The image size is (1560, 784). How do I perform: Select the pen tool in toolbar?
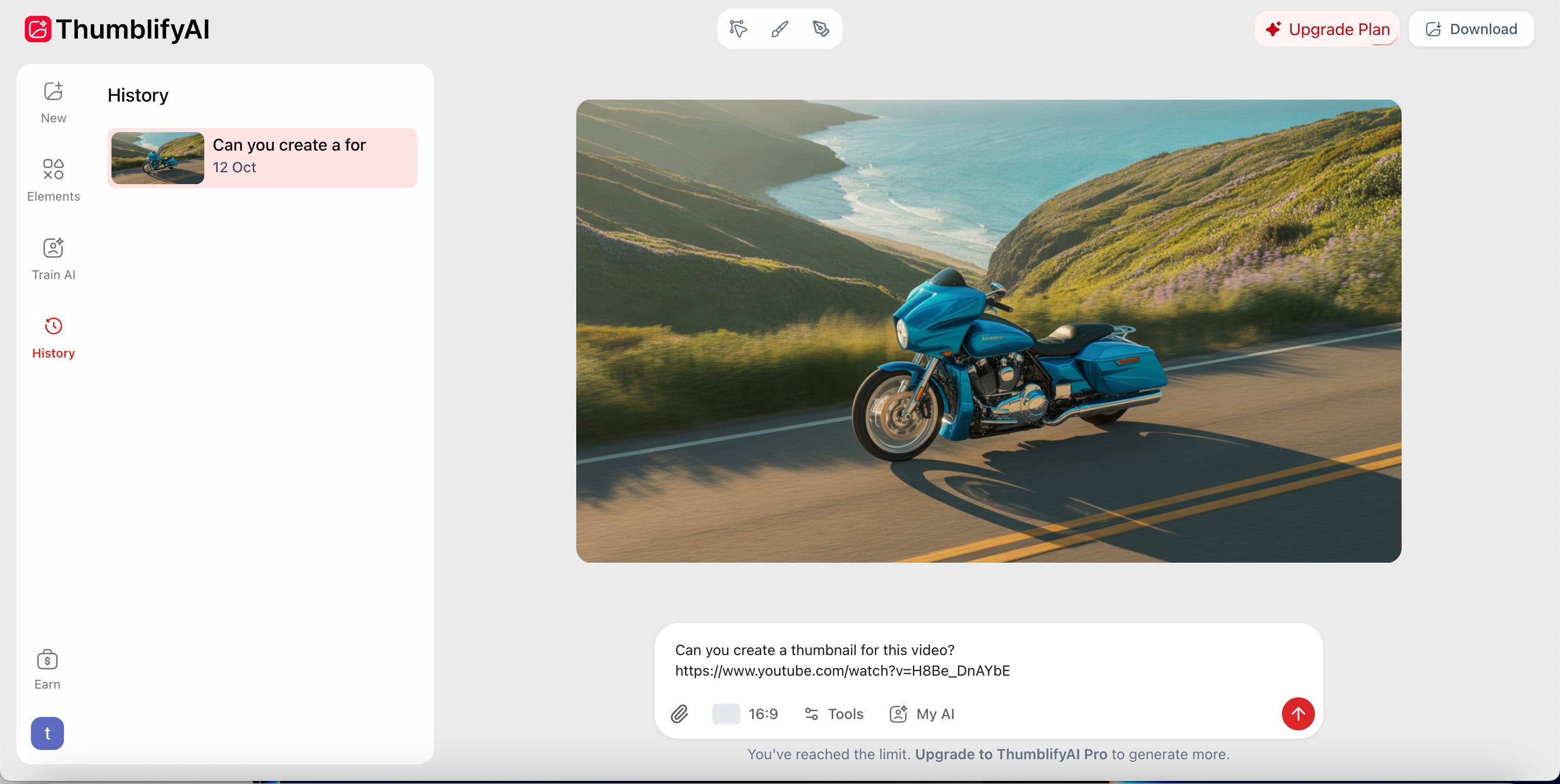click(821, 28)
